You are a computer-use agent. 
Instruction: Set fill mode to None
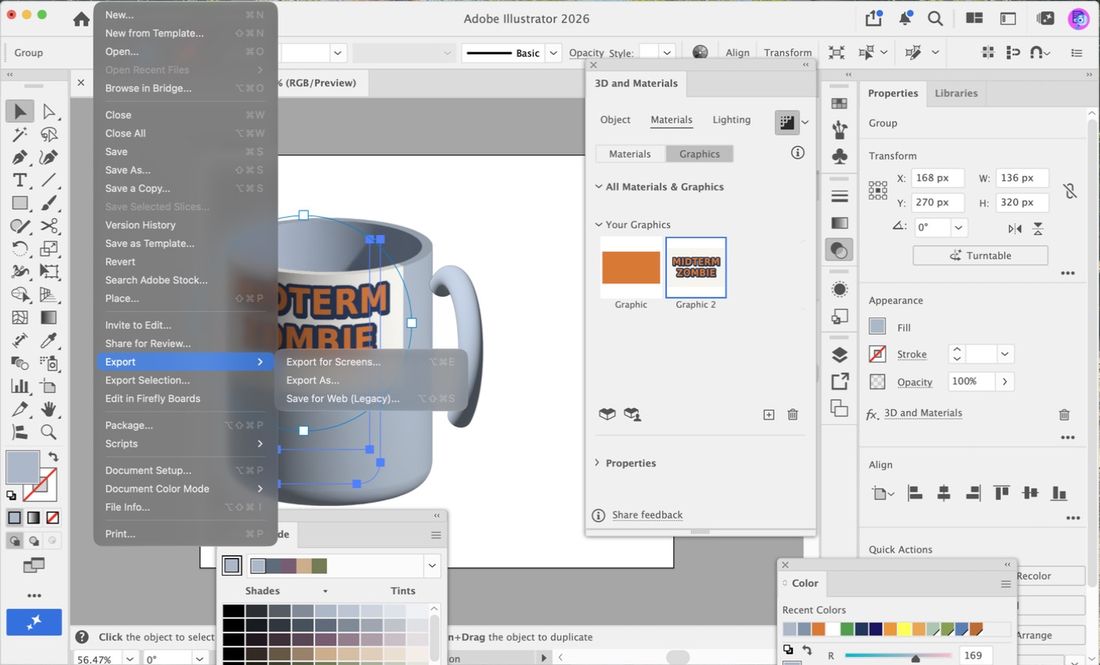[x=53, y=518]
